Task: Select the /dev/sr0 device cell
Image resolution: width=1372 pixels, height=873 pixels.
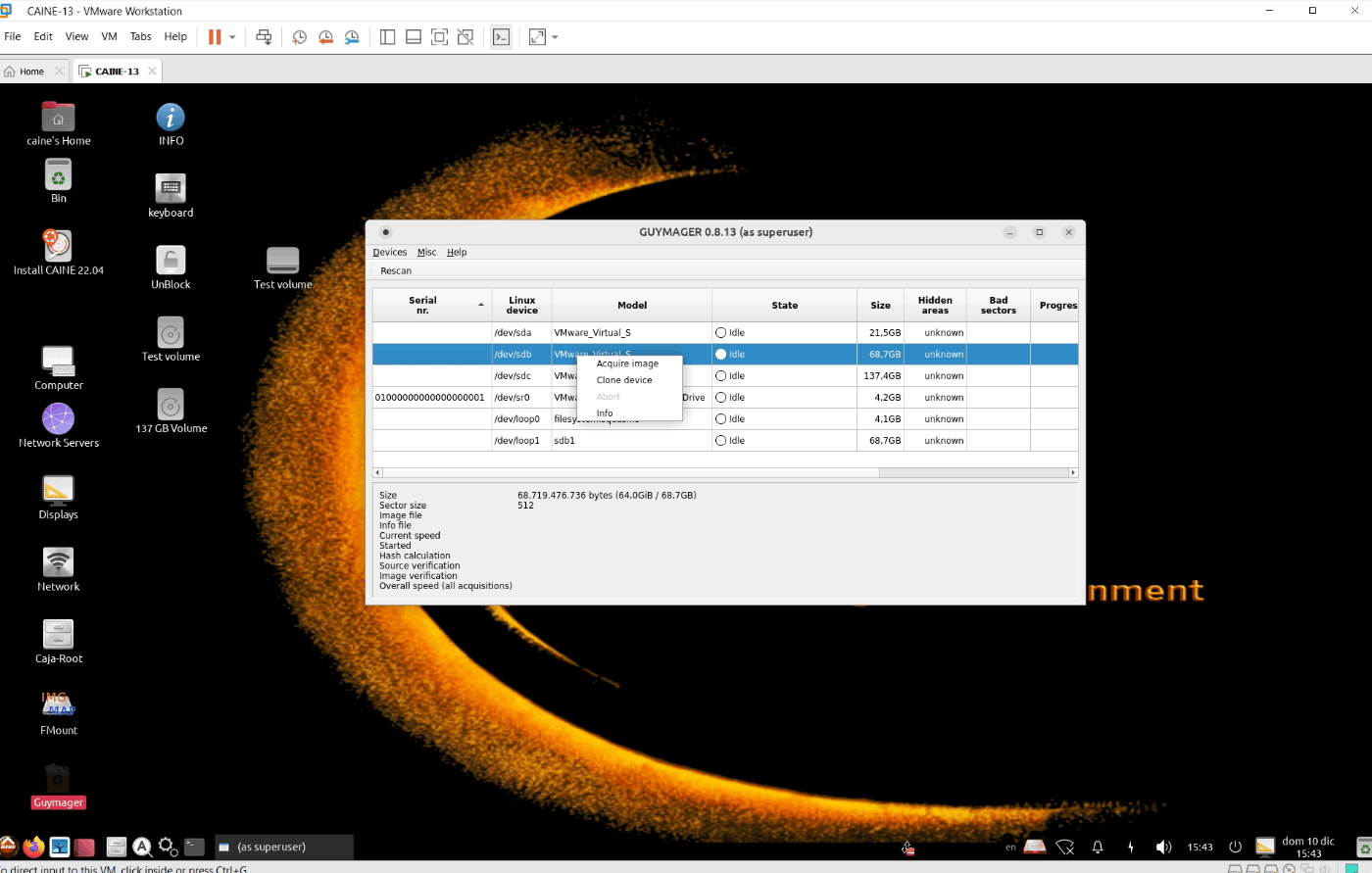Action: pos(522,398)
